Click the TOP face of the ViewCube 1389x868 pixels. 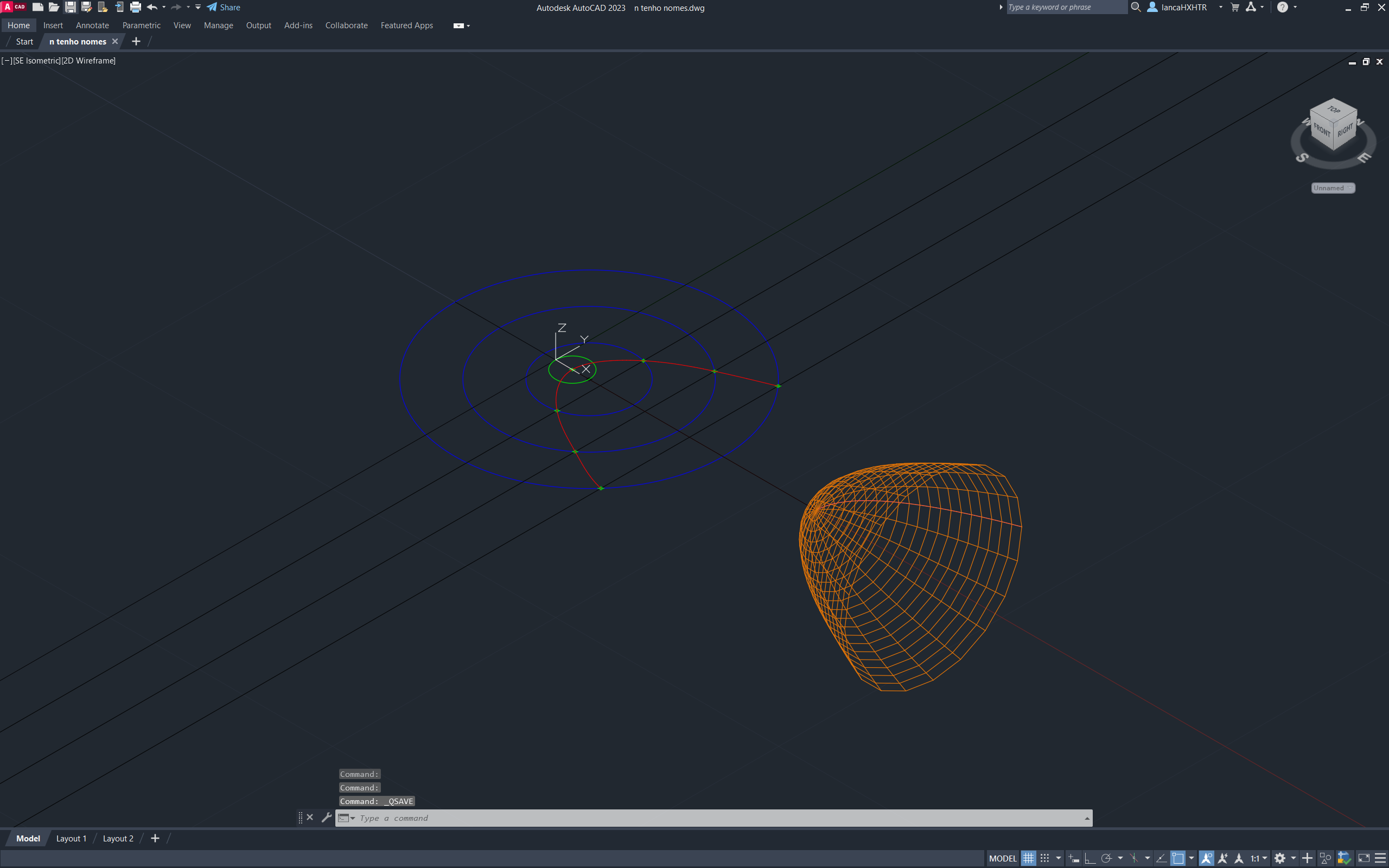(1333, 109)
